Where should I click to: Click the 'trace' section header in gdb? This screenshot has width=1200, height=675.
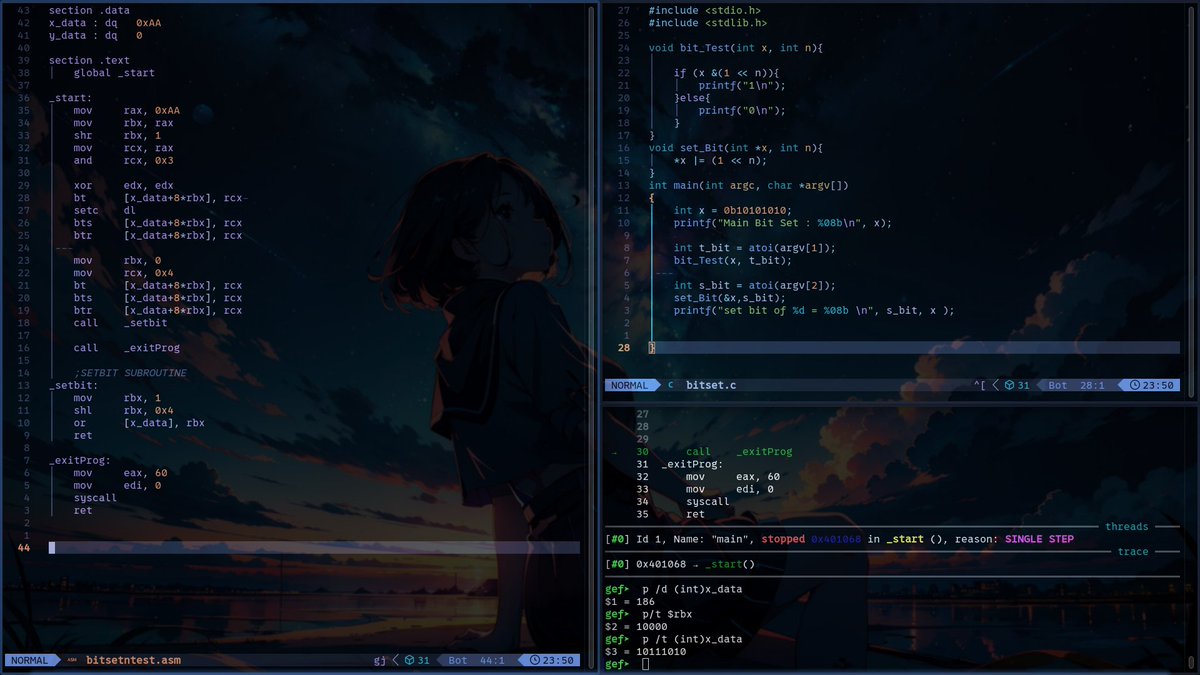[1133, 552]
